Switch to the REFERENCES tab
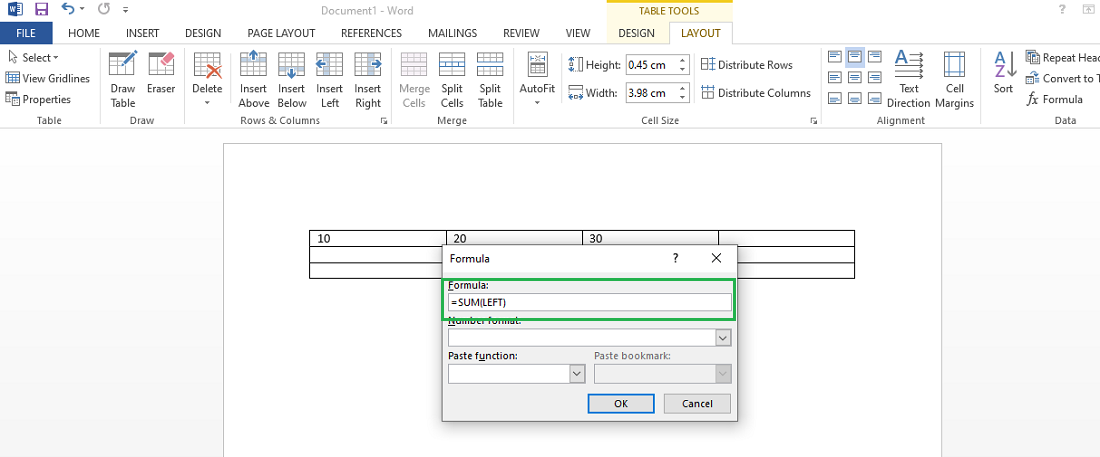The width and height of the screenshot is (1100, 457). (371, 33)
